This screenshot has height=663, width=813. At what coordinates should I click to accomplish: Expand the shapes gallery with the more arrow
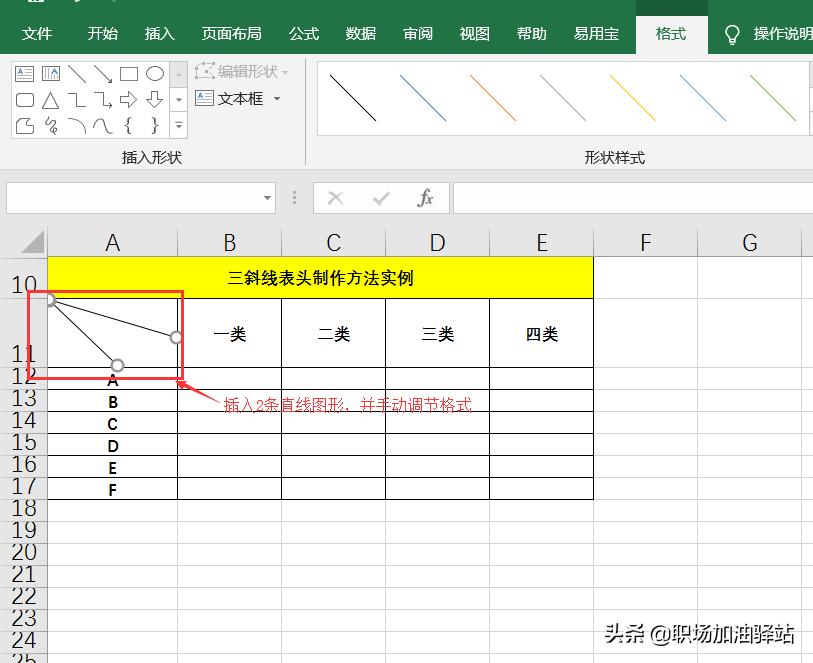pos(178,126)
